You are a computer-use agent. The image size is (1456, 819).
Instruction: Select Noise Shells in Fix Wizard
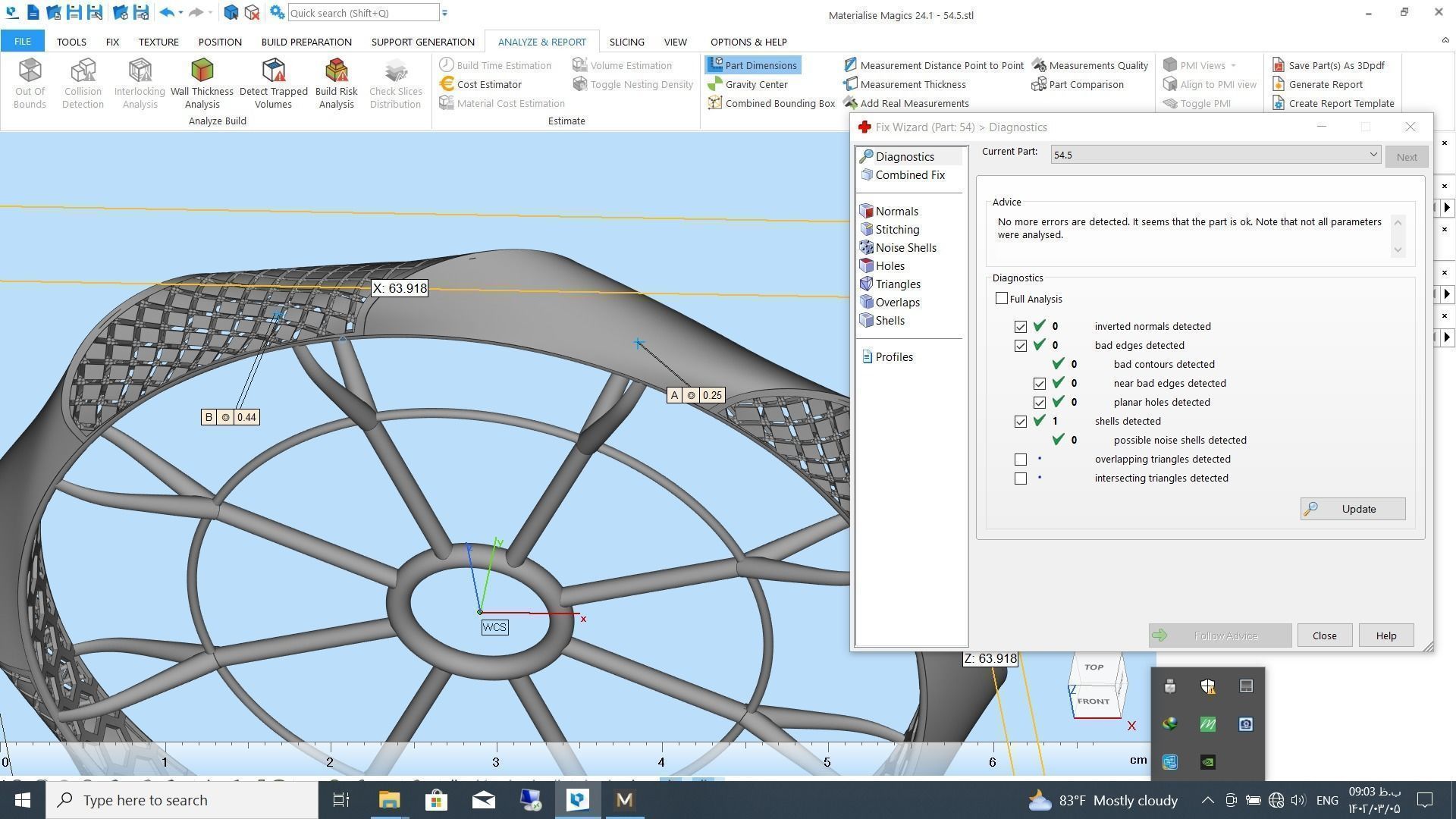pyautogui.click(x=905, y=248)
